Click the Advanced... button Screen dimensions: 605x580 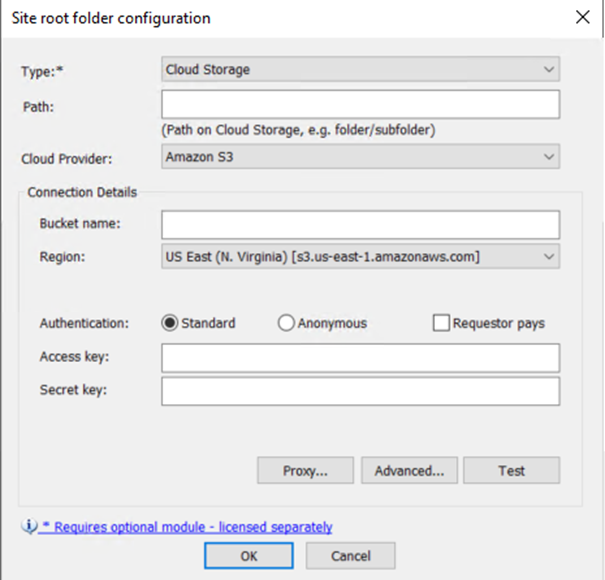pos(409,470)
